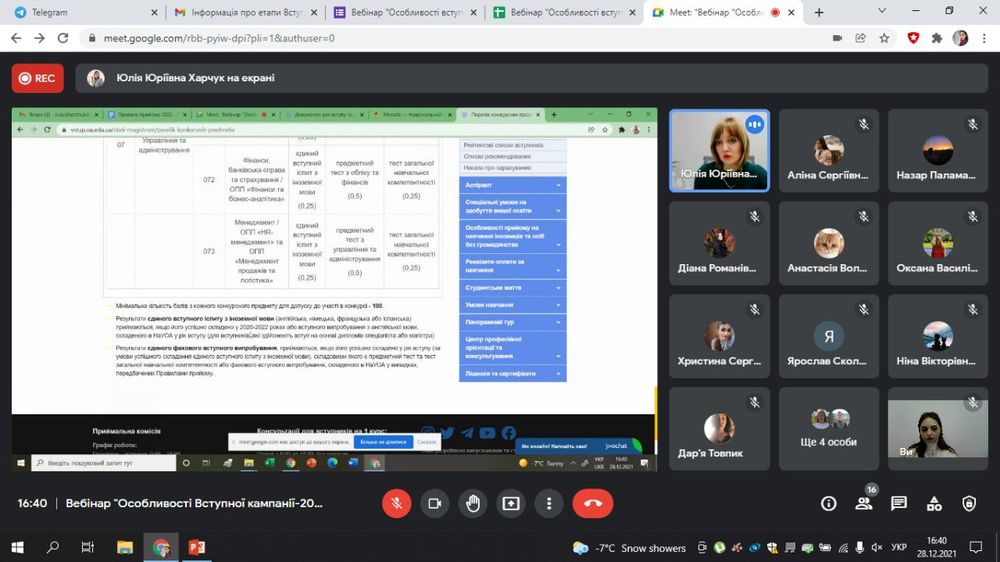Open host controls shield icon
The image size is (1000, 562).
968,503
